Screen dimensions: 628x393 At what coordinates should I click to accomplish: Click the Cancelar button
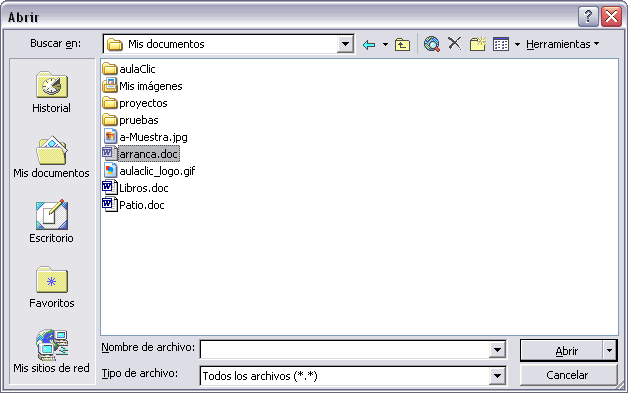coord(568,375)
